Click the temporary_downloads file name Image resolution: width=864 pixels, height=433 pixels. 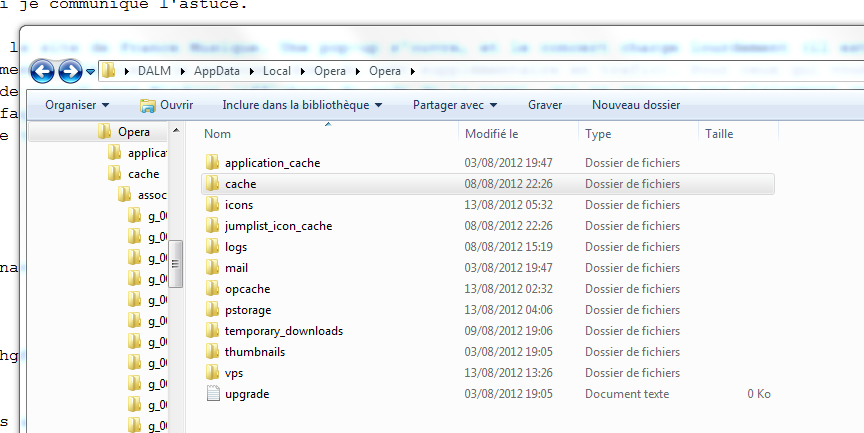(x=284, y=331)
